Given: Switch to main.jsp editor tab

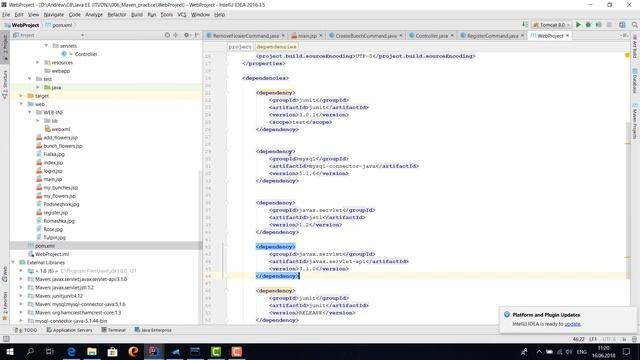Looking at the screenshot, I should [307, 36].
